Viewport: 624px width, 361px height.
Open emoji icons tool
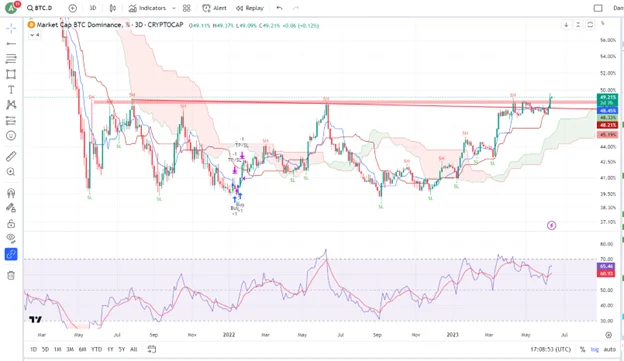click(11, 136)
